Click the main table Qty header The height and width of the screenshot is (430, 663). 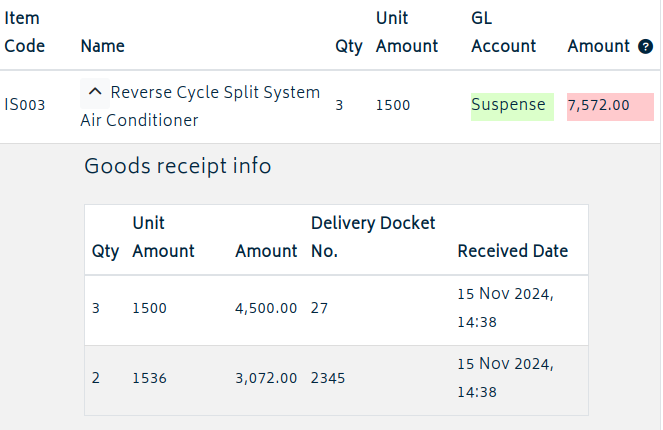click(x=349, y=47)
